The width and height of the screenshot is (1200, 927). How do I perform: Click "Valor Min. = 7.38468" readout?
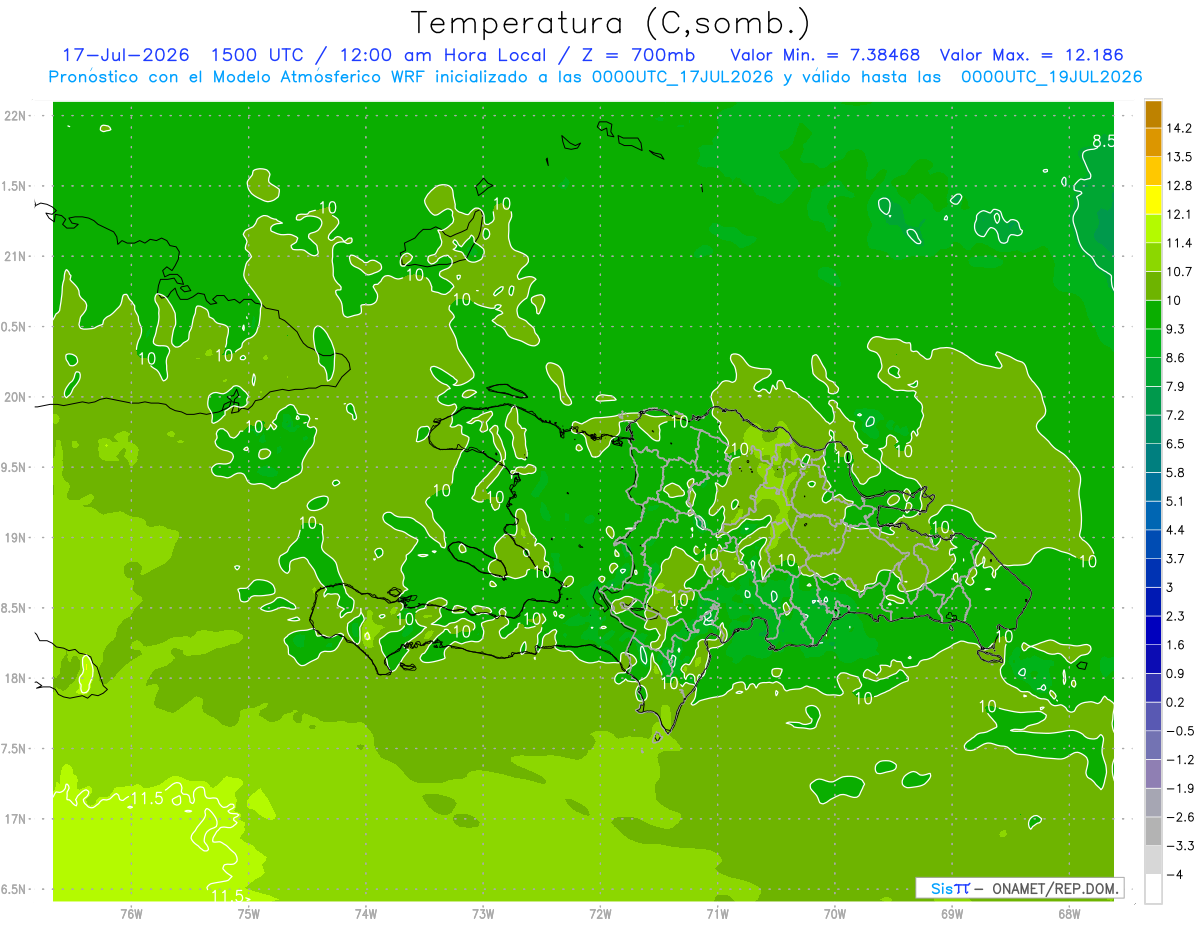(825, 55)
